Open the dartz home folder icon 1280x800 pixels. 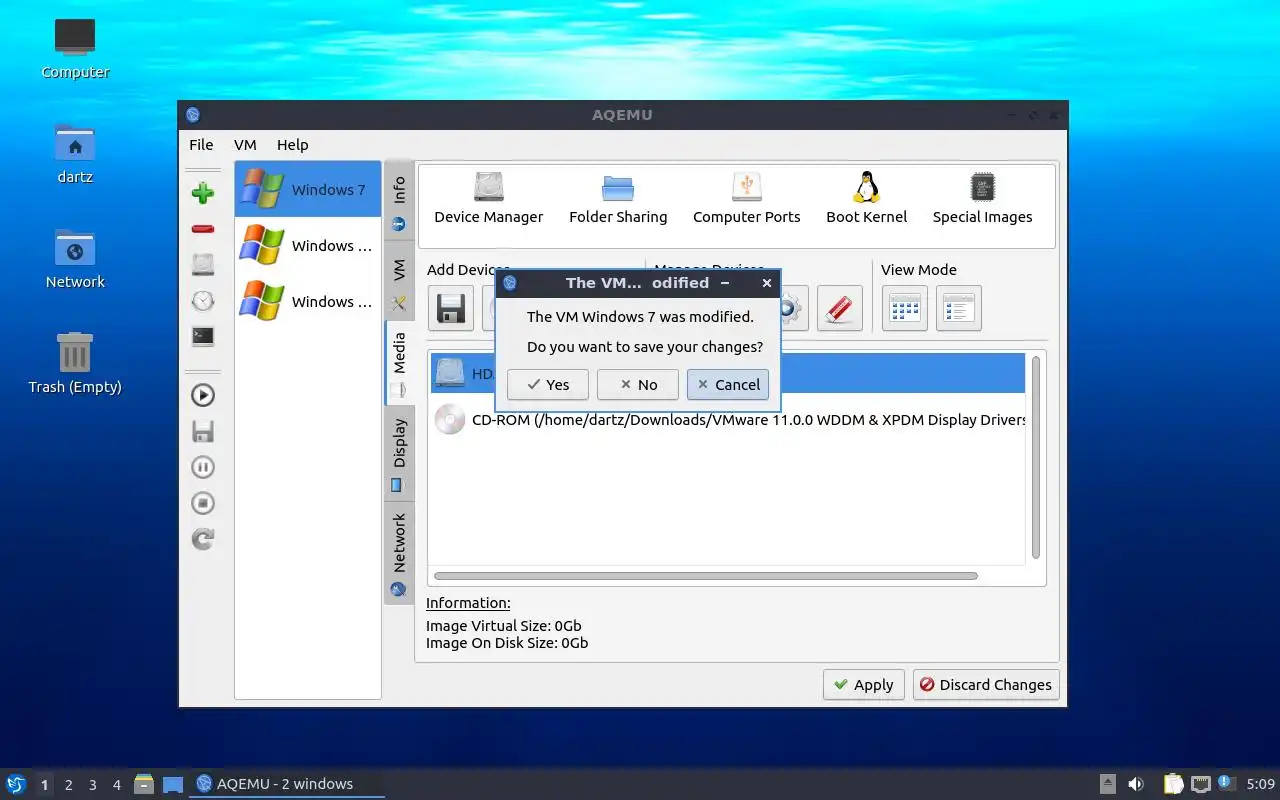click(x=75, y=154)
